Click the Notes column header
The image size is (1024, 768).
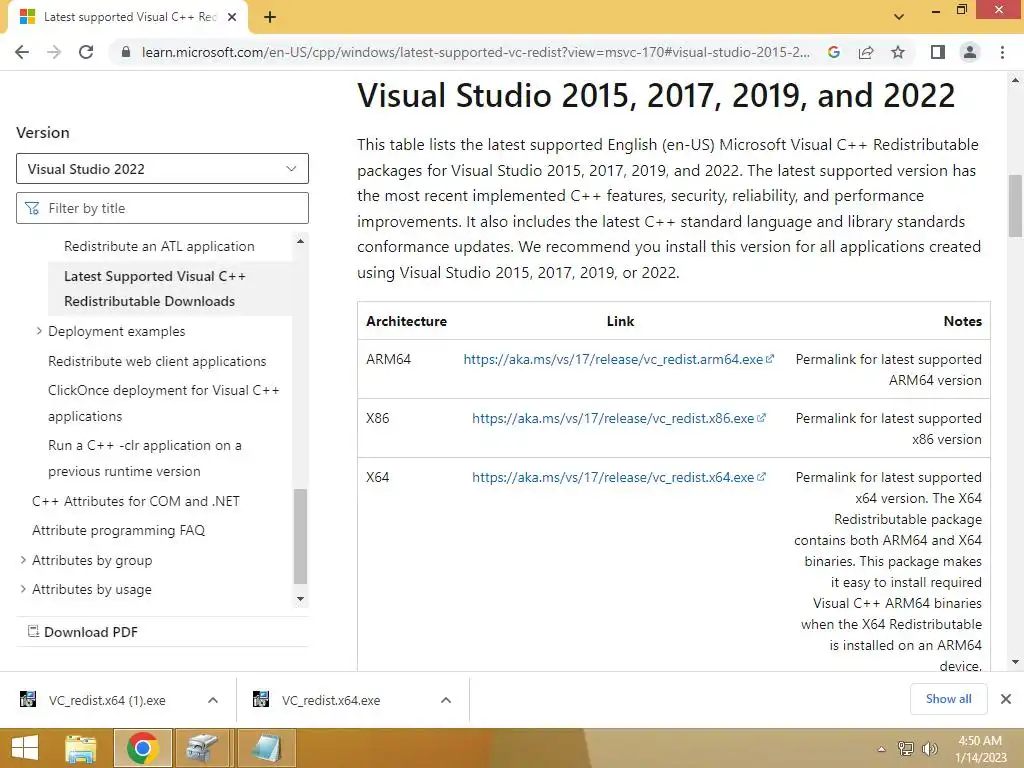963,321
